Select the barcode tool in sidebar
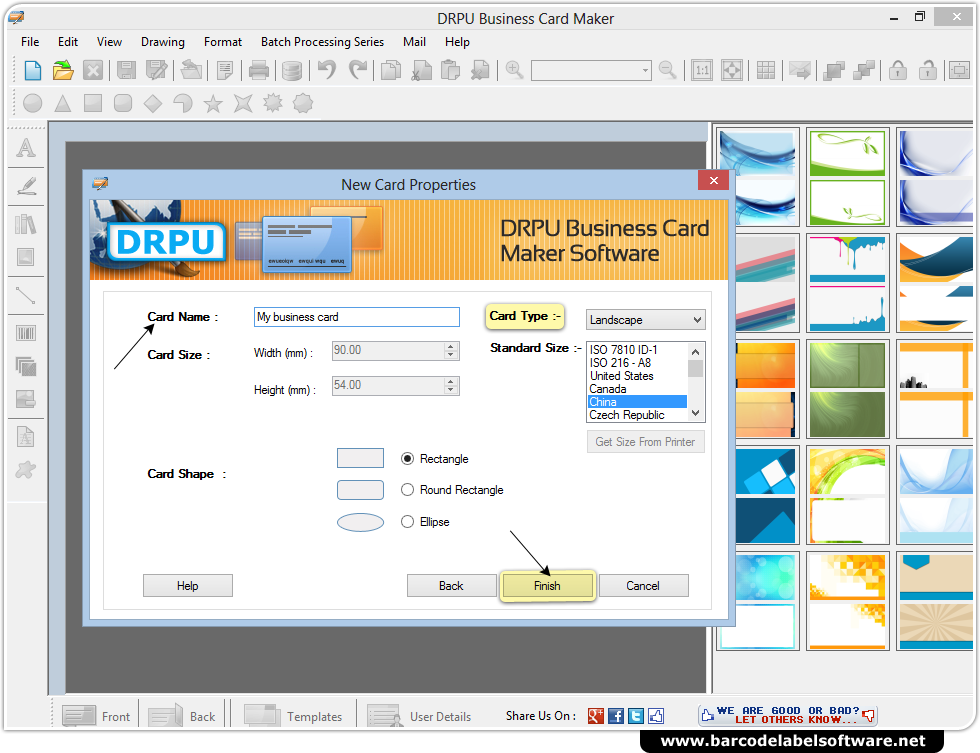 click(26, 332)
